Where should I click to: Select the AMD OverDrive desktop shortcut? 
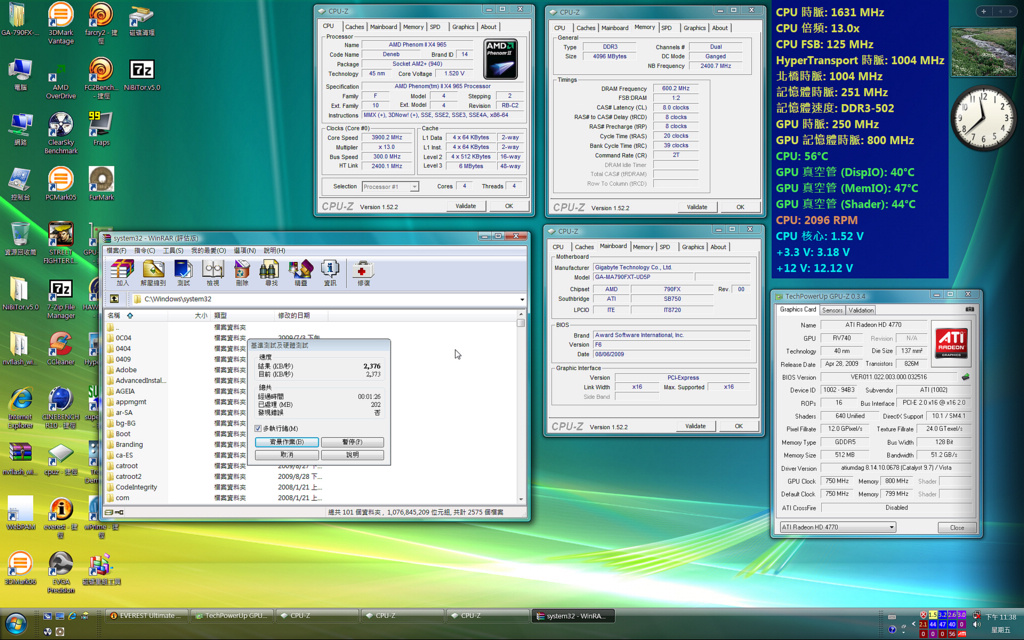[61, 78]
